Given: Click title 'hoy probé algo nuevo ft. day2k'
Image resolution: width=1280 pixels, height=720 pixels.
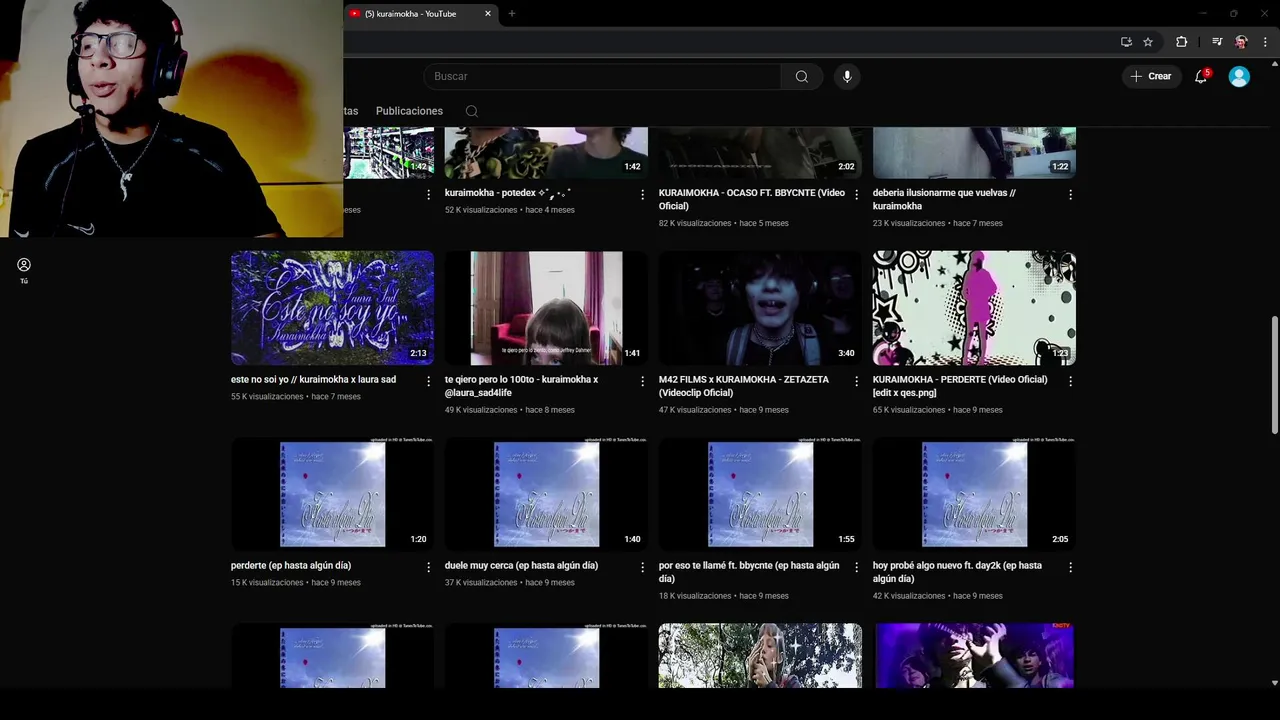Looking at the screenshot, I should pos(957,572).
